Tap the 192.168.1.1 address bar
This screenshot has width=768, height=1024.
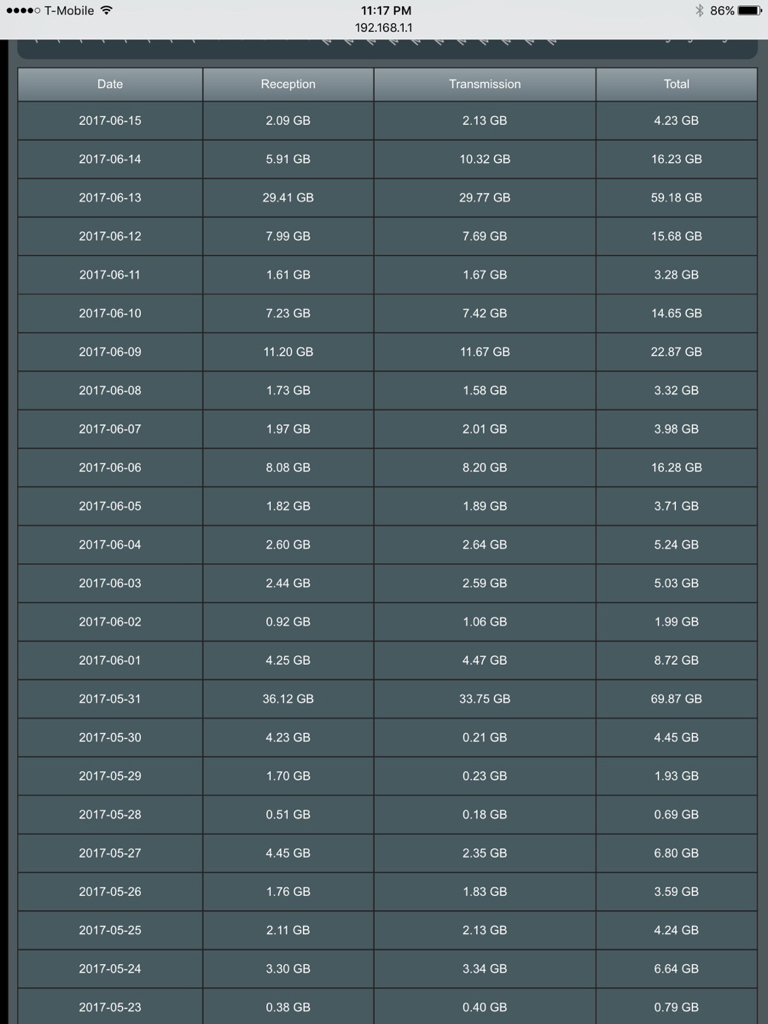383,28
